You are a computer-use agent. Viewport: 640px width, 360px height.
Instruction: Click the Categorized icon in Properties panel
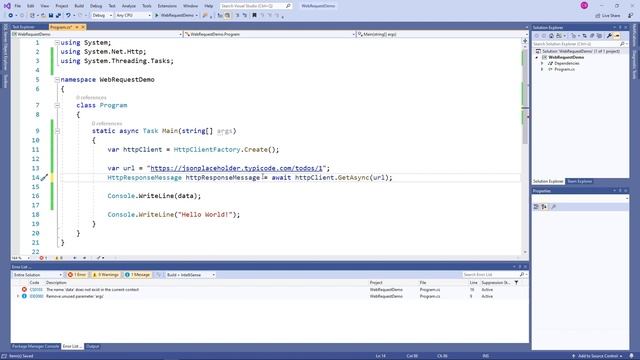click(536, 207)
